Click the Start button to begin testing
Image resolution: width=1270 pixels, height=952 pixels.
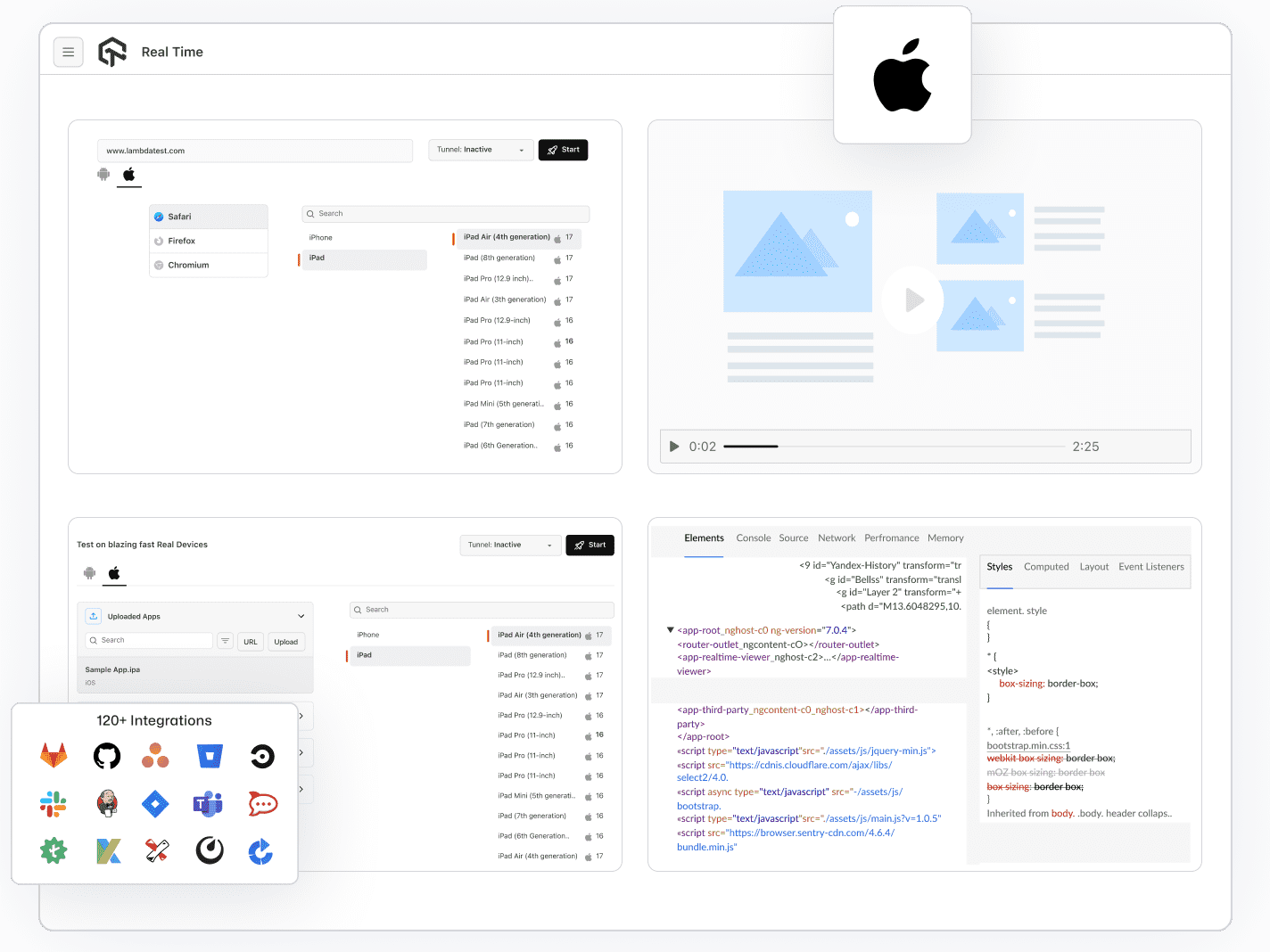click(x=563, y=150)
